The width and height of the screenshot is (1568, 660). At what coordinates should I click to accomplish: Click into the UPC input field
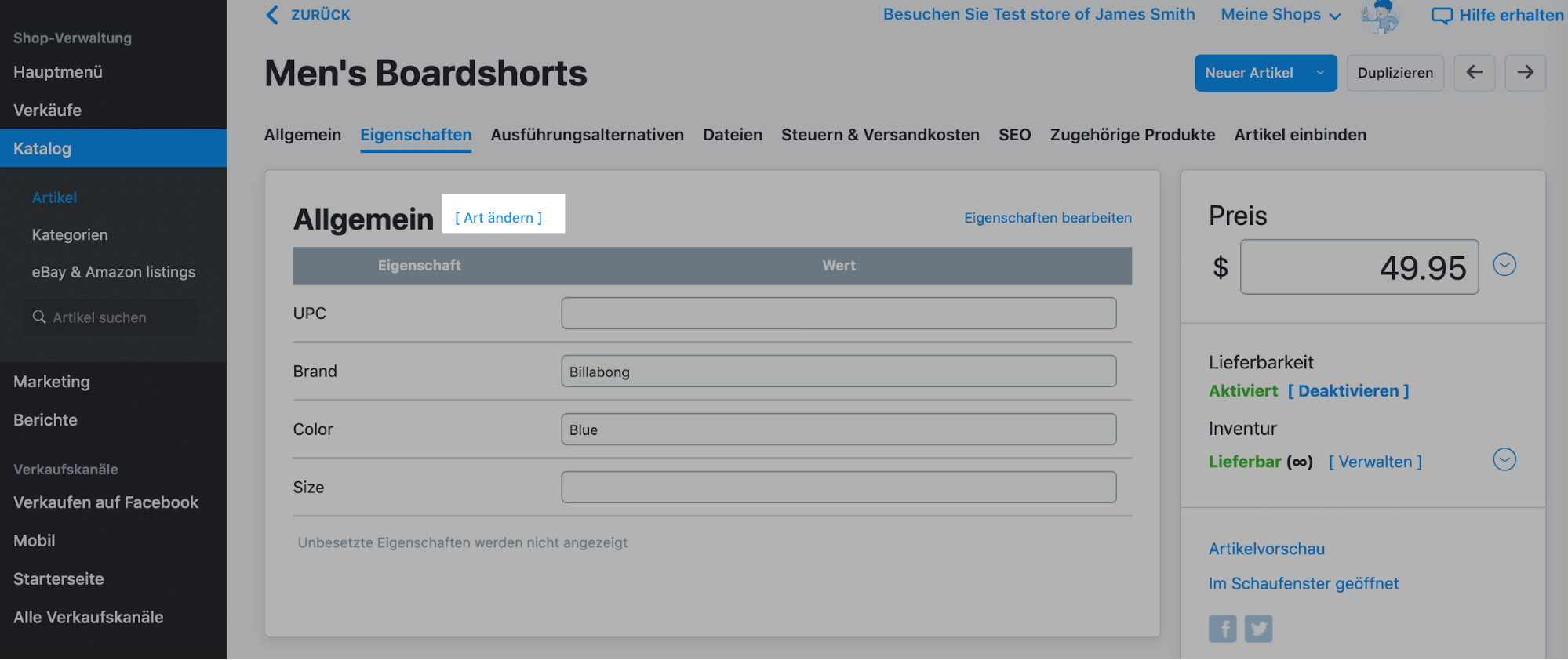[x=838, y=314]
